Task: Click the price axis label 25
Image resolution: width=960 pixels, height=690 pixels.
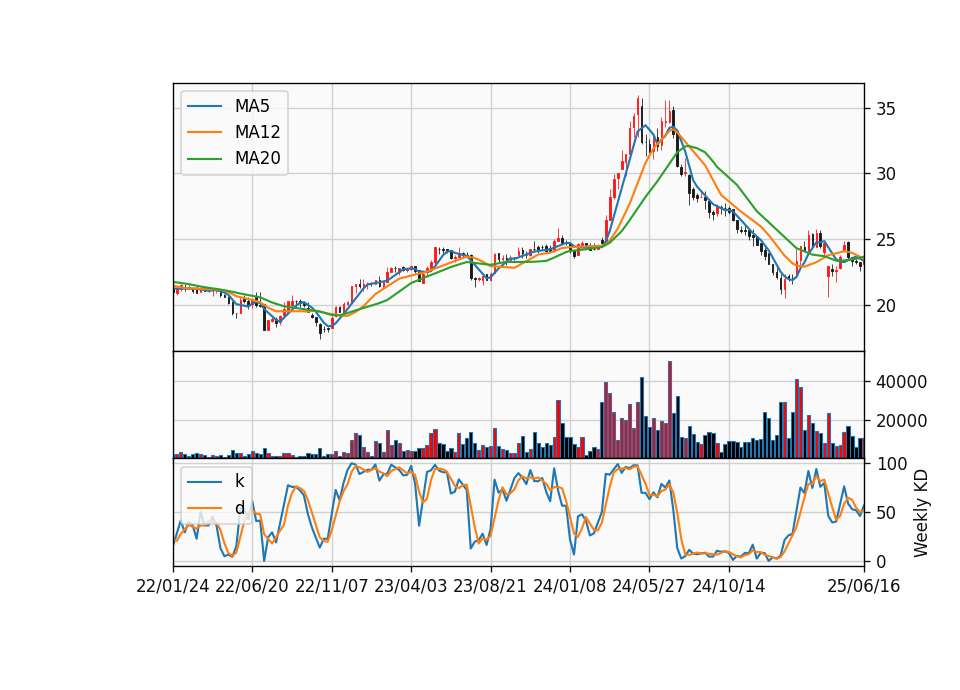Action: point(885,240)
